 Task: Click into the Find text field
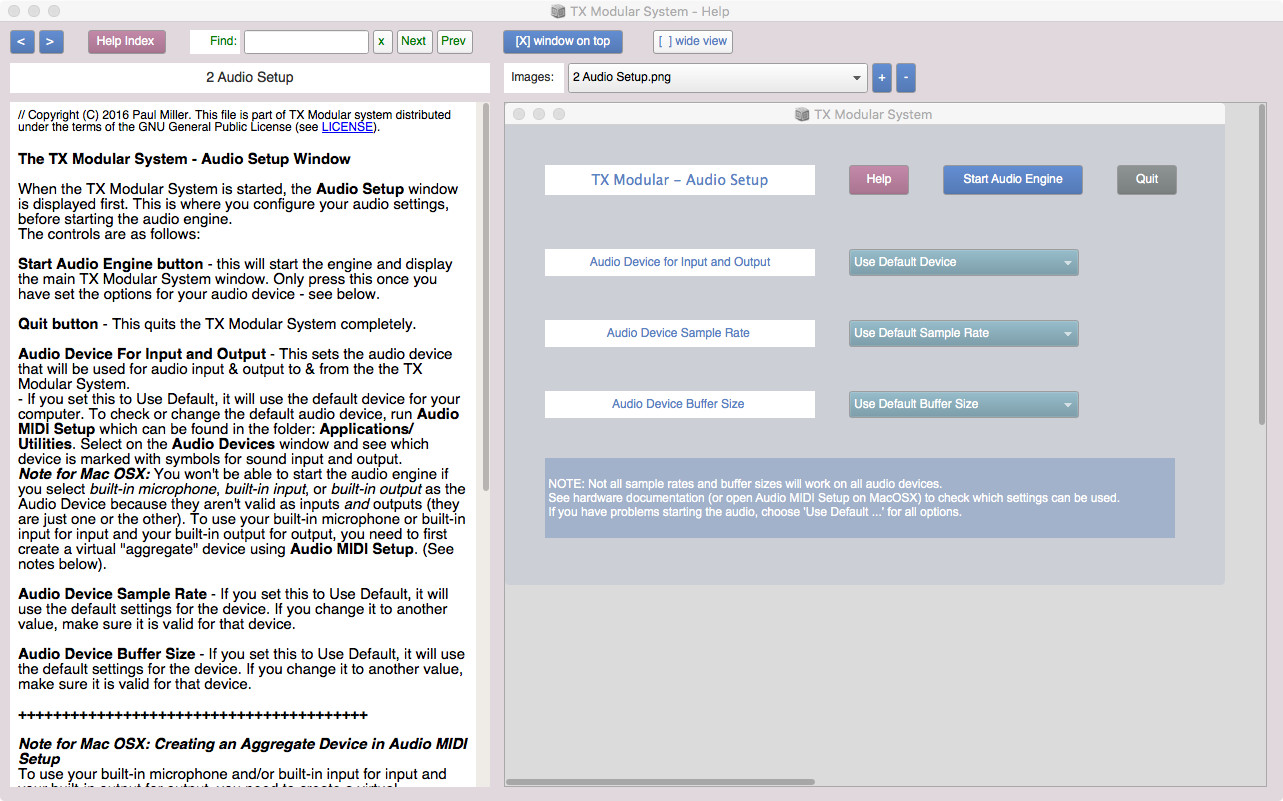306,42
